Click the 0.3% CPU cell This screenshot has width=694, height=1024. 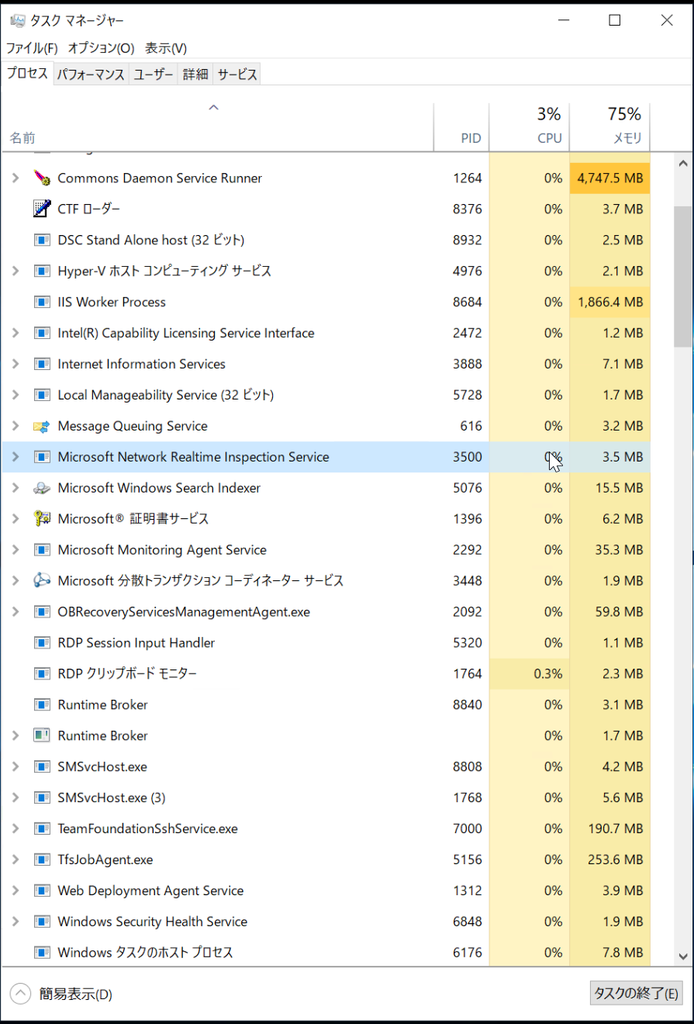[529, 673]
